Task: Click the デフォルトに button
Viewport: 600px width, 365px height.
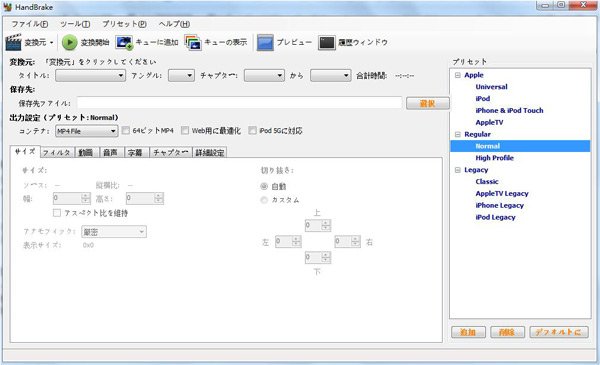Action: (559, 332)
